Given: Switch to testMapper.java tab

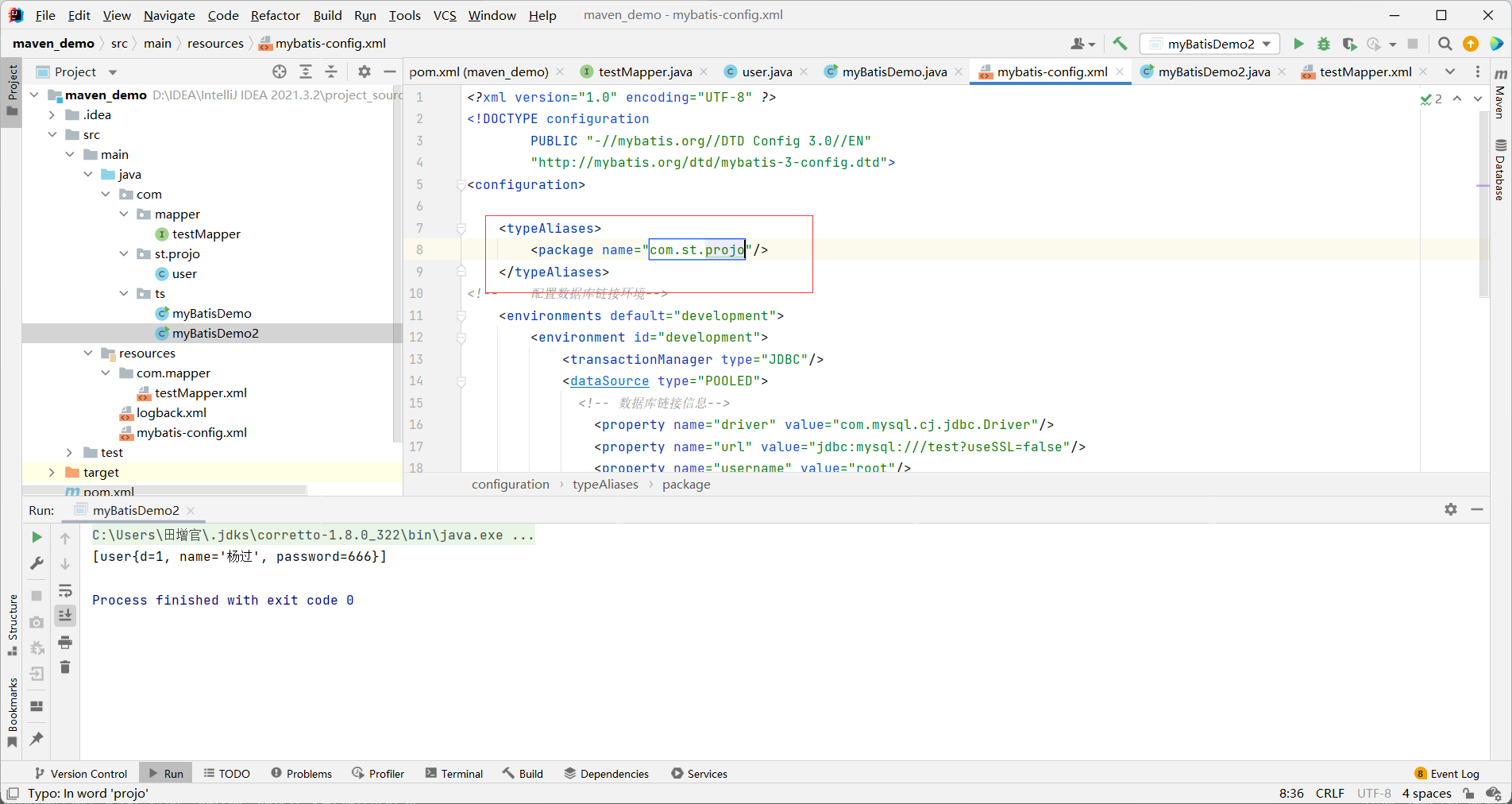Looking at the screenshot, I should click(x=644, y=72).
